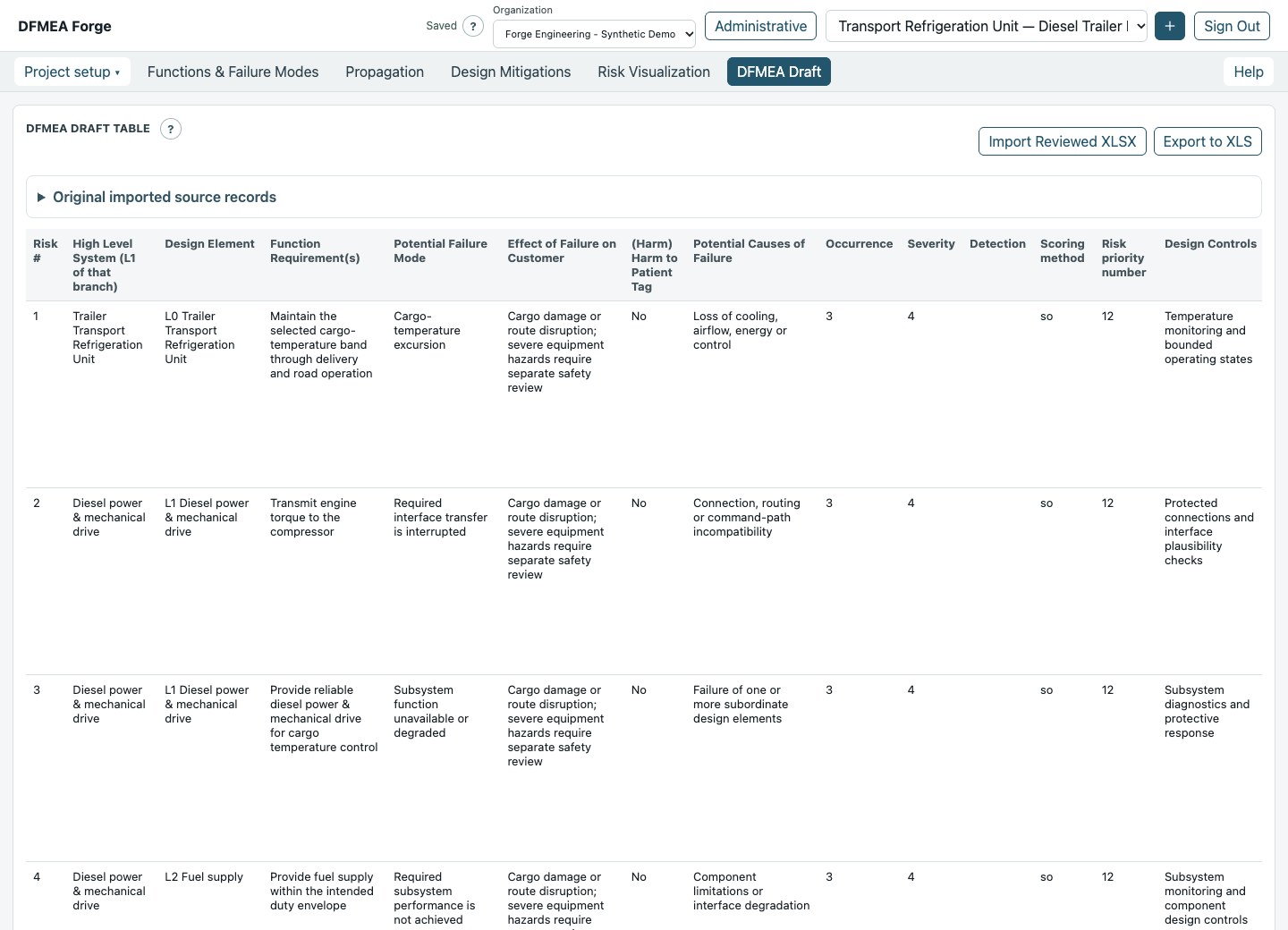
Task: Expand the Project setup menu
Action: (72, 72)
